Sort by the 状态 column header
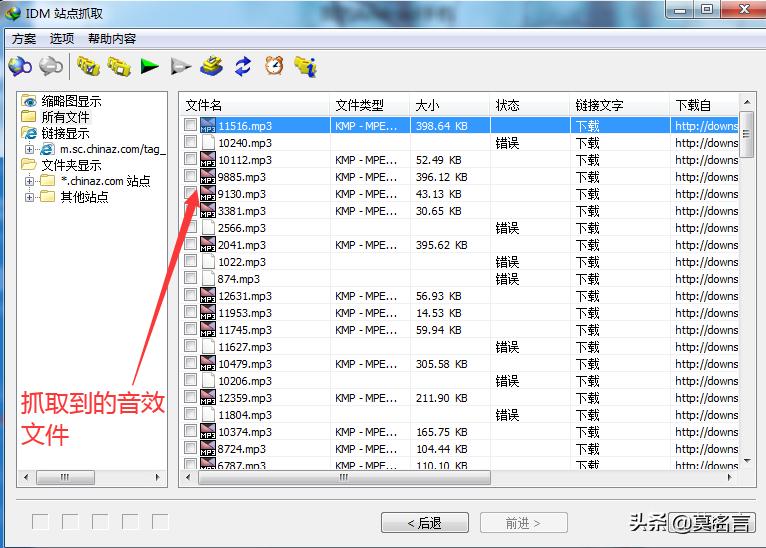The width and height of the screenshot is (766, 548). tap(530, 105)
